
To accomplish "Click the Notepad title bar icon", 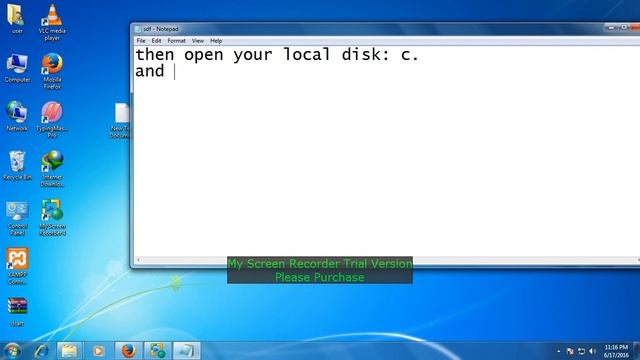I will click(138, 29).
